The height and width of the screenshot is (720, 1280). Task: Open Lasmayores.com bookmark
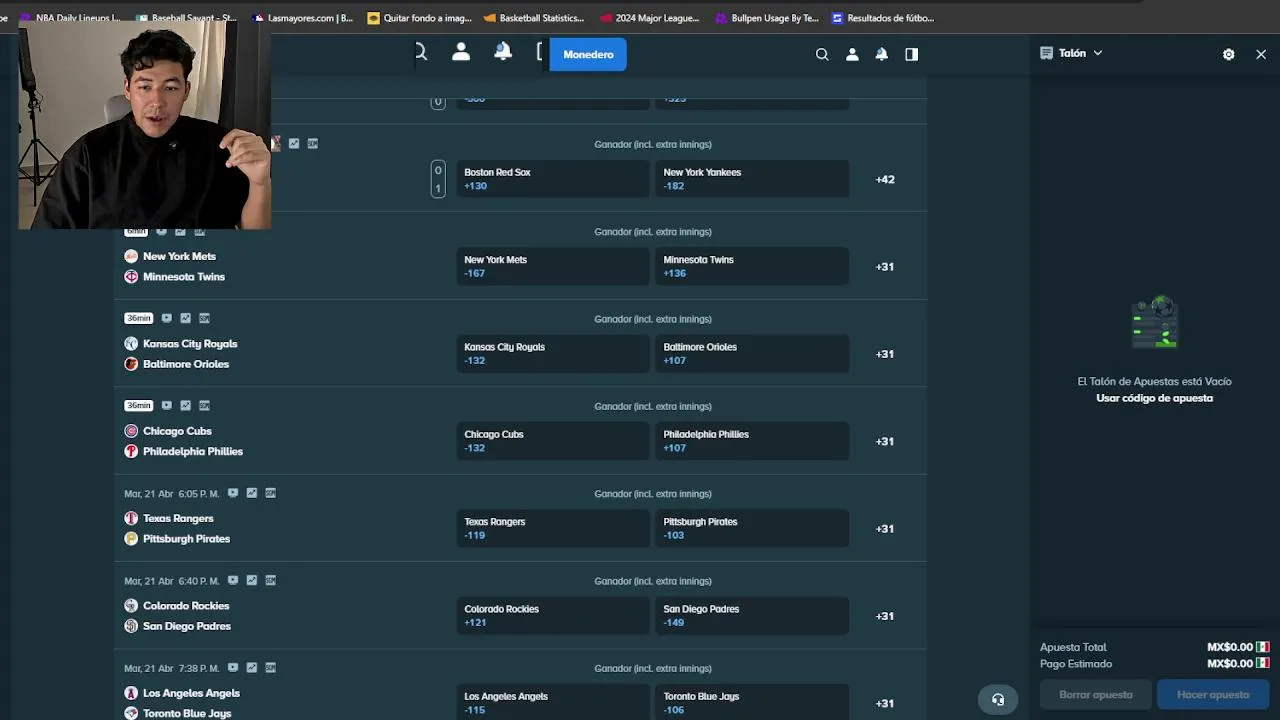(303, 18)
